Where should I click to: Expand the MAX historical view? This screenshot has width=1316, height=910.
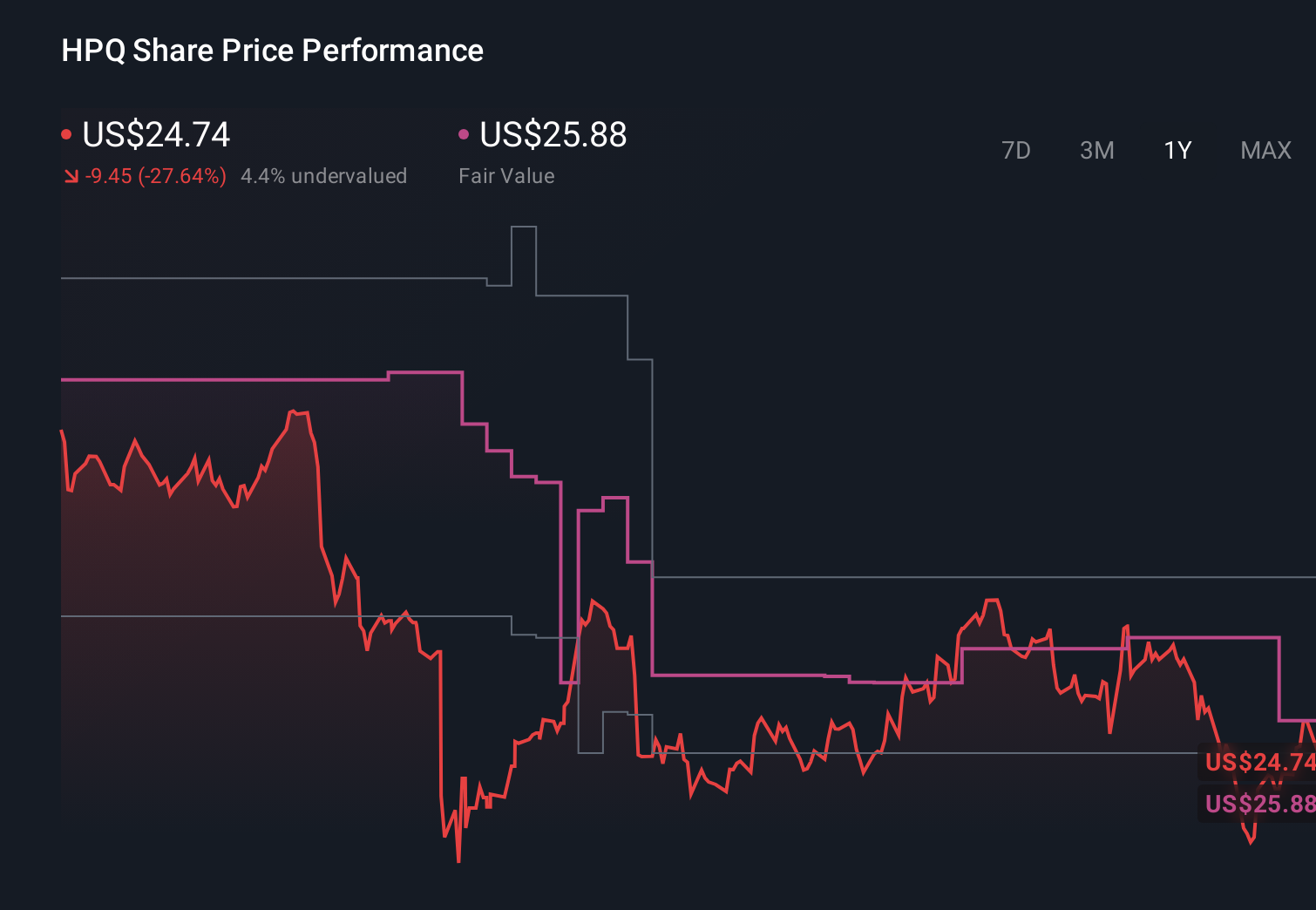tap(1265, 150)
